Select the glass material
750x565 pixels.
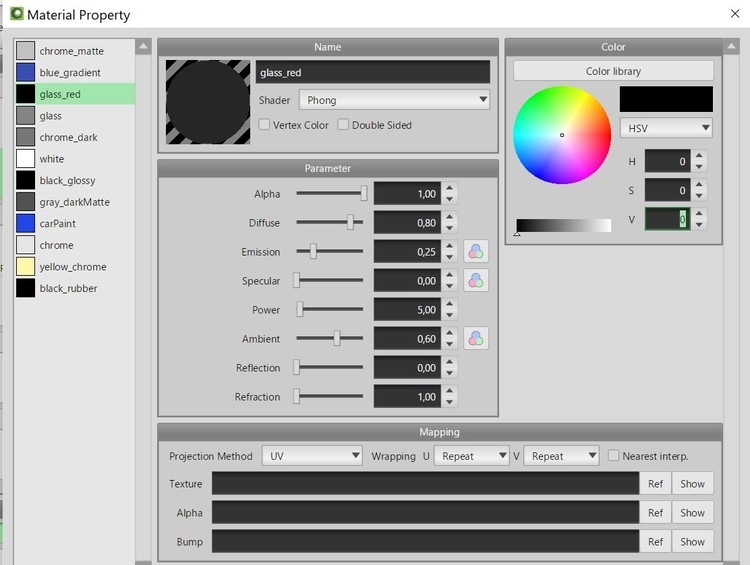click(x=75, y=115)
